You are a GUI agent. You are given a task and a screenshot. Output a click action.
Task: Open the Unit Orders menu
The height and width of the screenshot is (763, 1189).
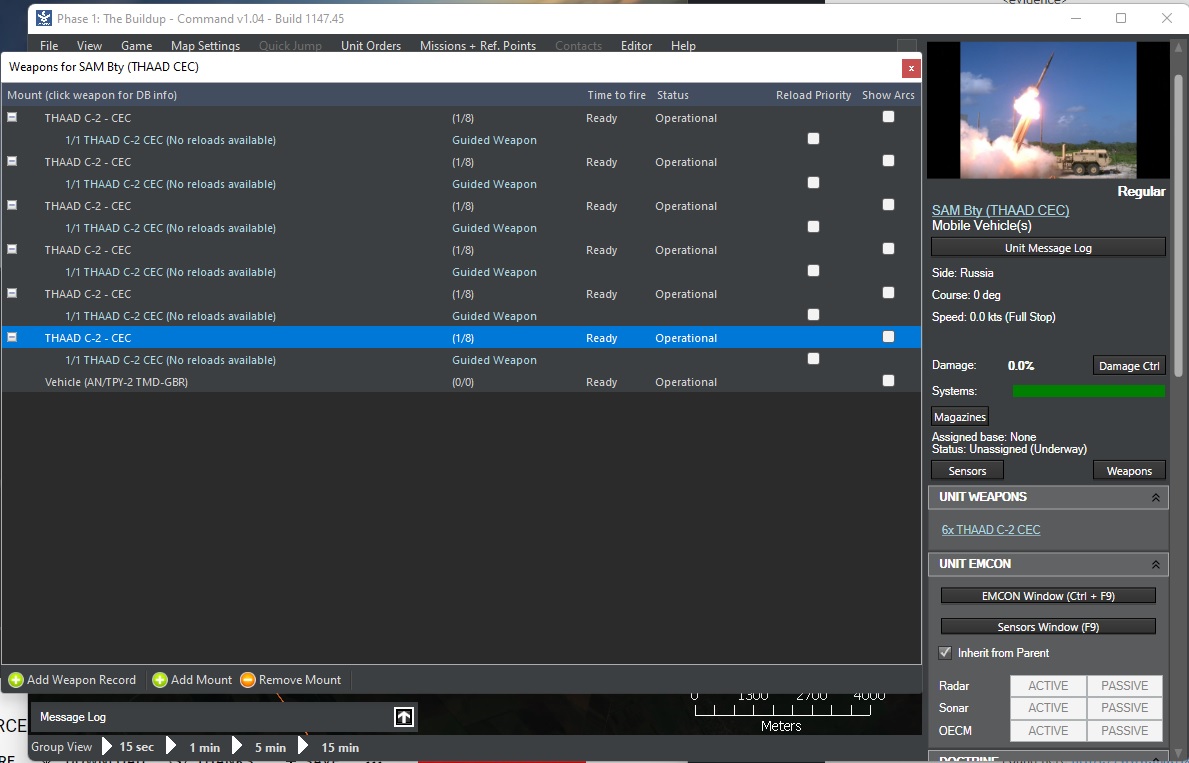point(371,46)
